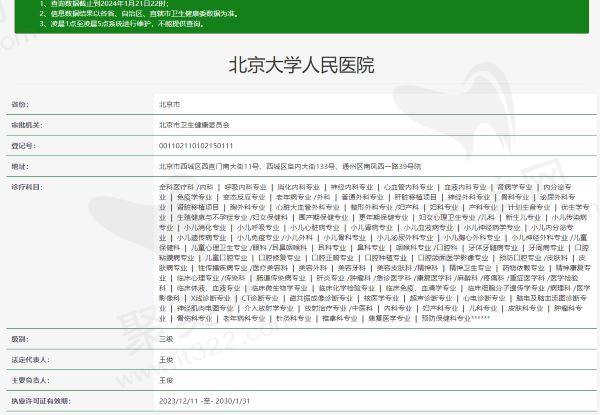Select the 执业许可证有效期 label
Screen dimensions: 600x415
[41, 401]
